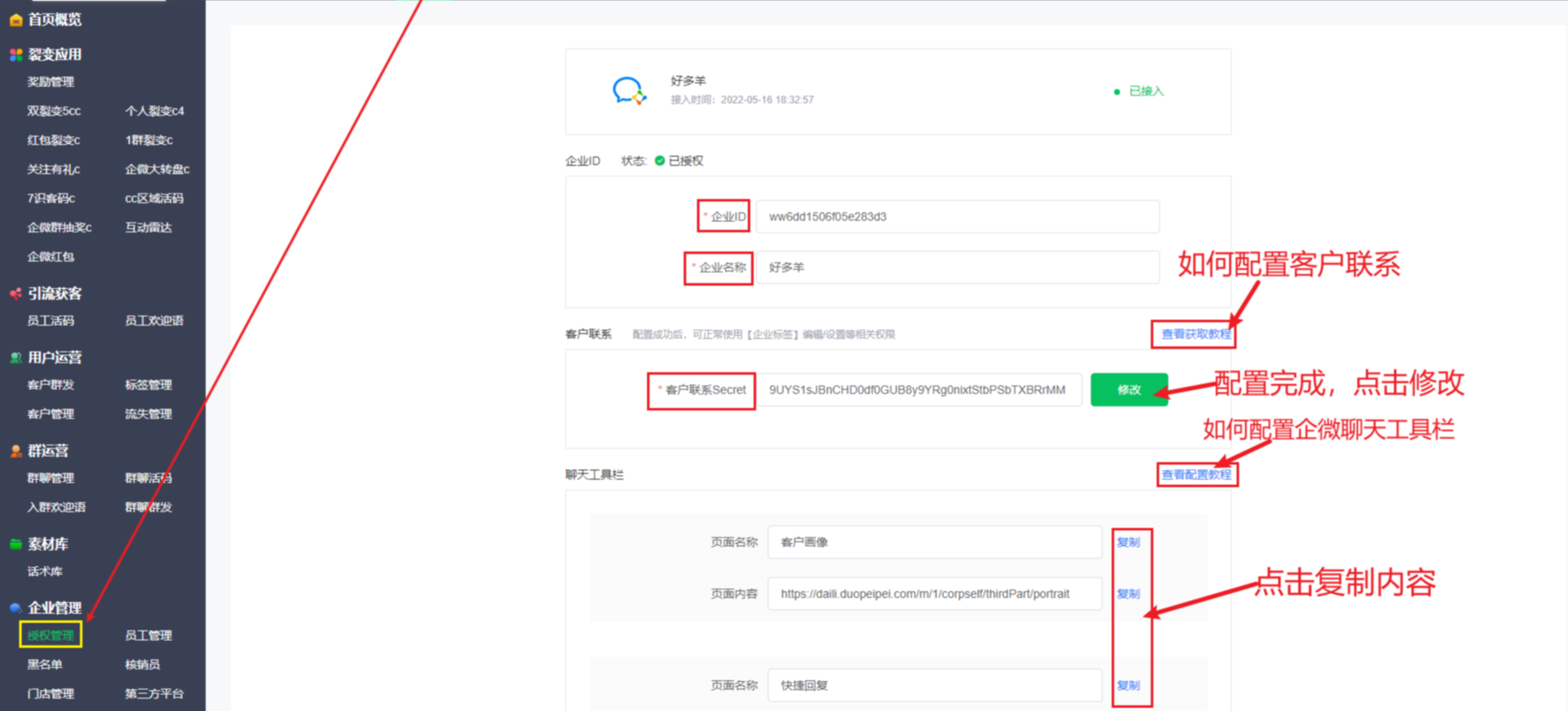Open the 查看获取教程 link
This screenshot has height=711, width=1568.
tap(1196, 334)
